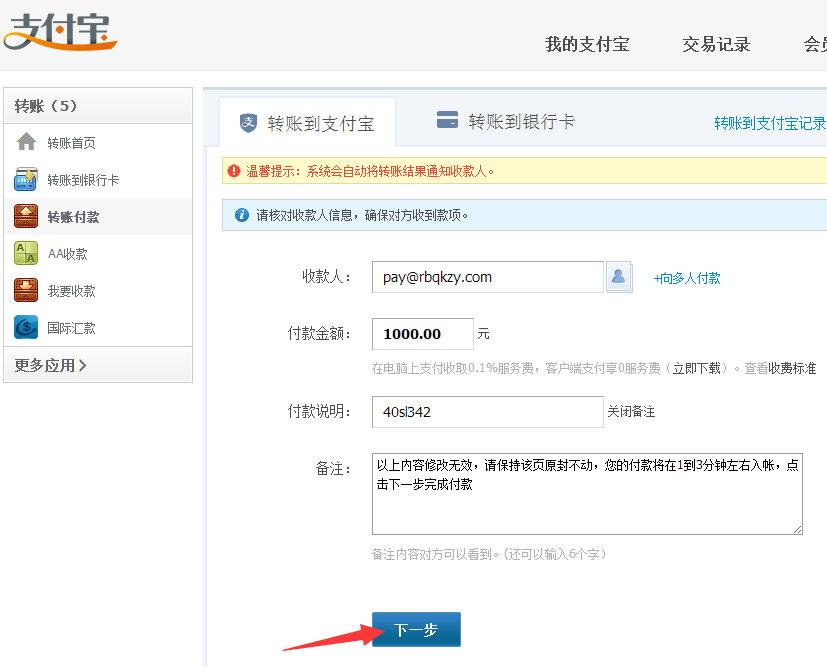Expand 更多应用 in the sidebar
Screen dimensions: 827x667
[x=51, y=365]
